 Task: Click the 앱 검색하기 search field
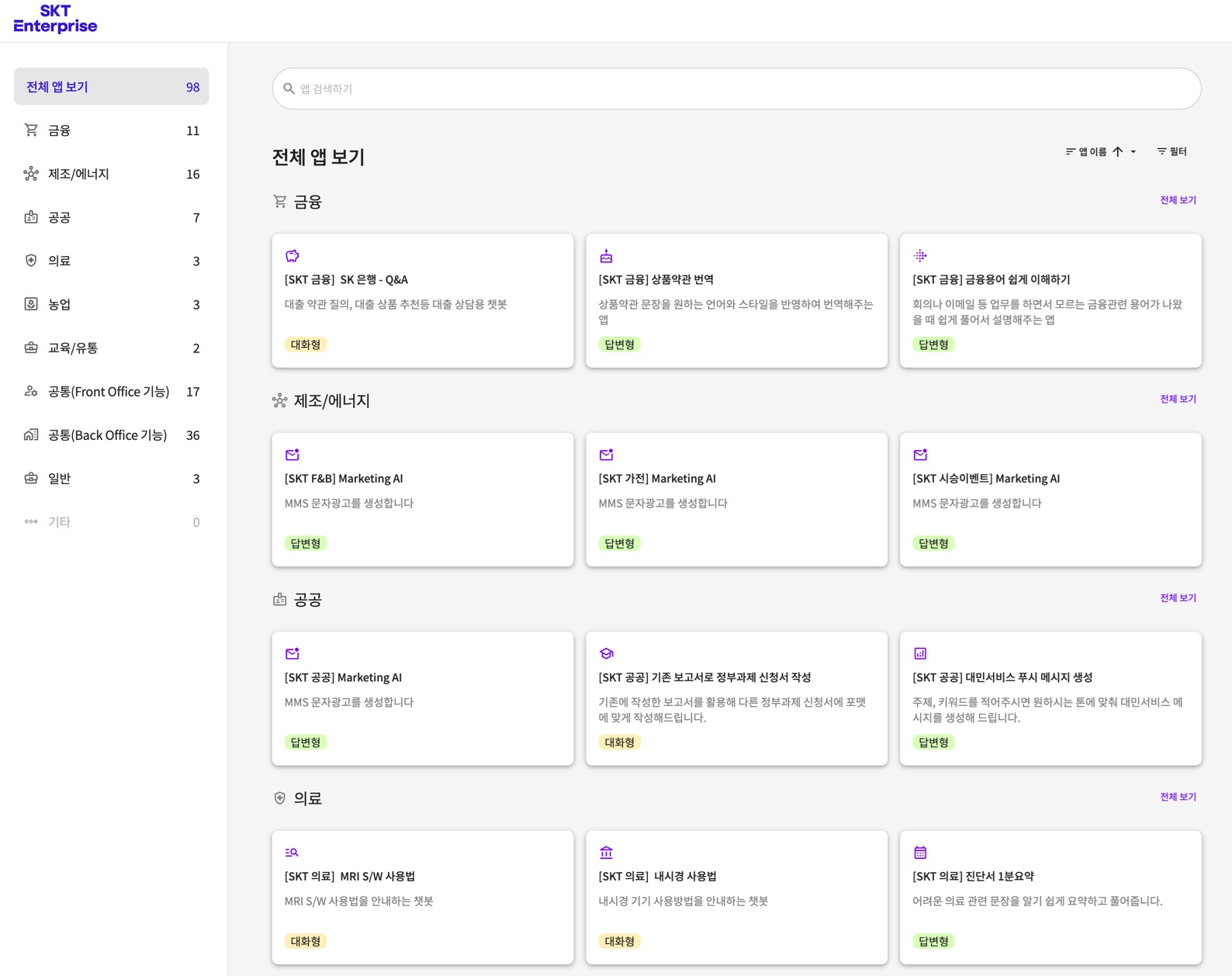[736, 88]
